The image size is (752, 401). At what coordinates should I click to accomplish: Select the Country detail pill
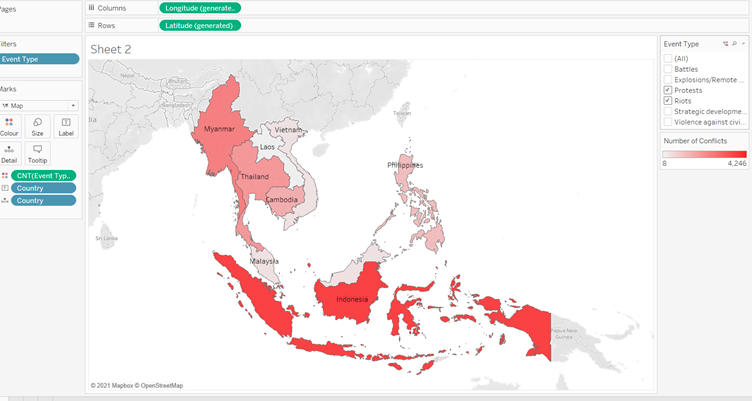click(44, 200)
